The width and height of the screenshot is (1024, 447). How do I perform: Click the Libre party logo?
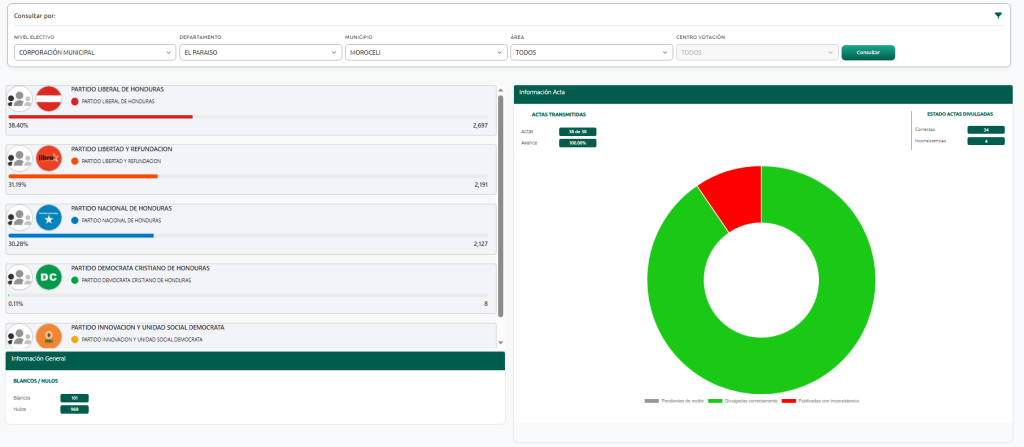coord(49,158)
